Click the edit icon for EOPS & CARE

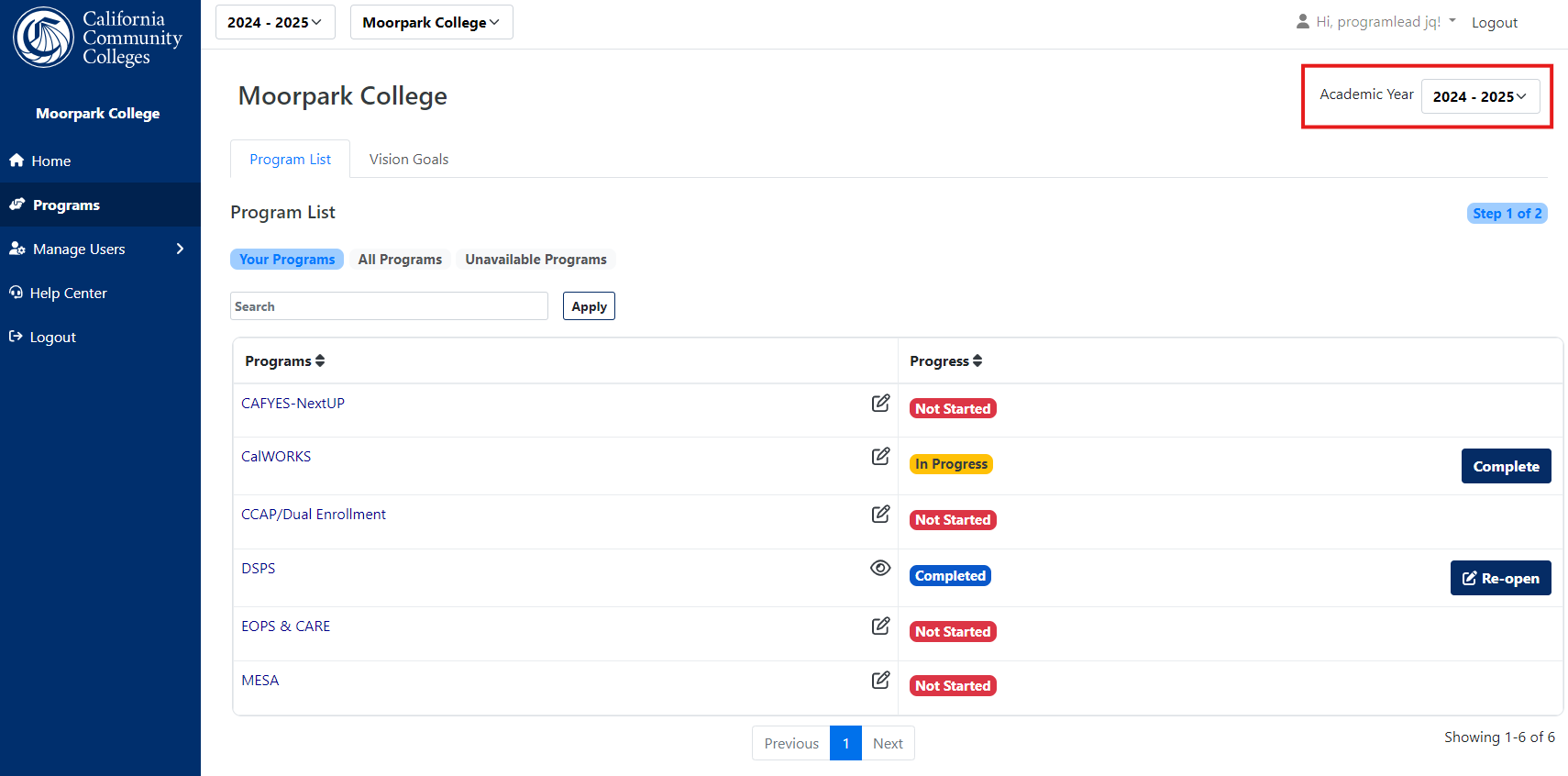(880, 626)
